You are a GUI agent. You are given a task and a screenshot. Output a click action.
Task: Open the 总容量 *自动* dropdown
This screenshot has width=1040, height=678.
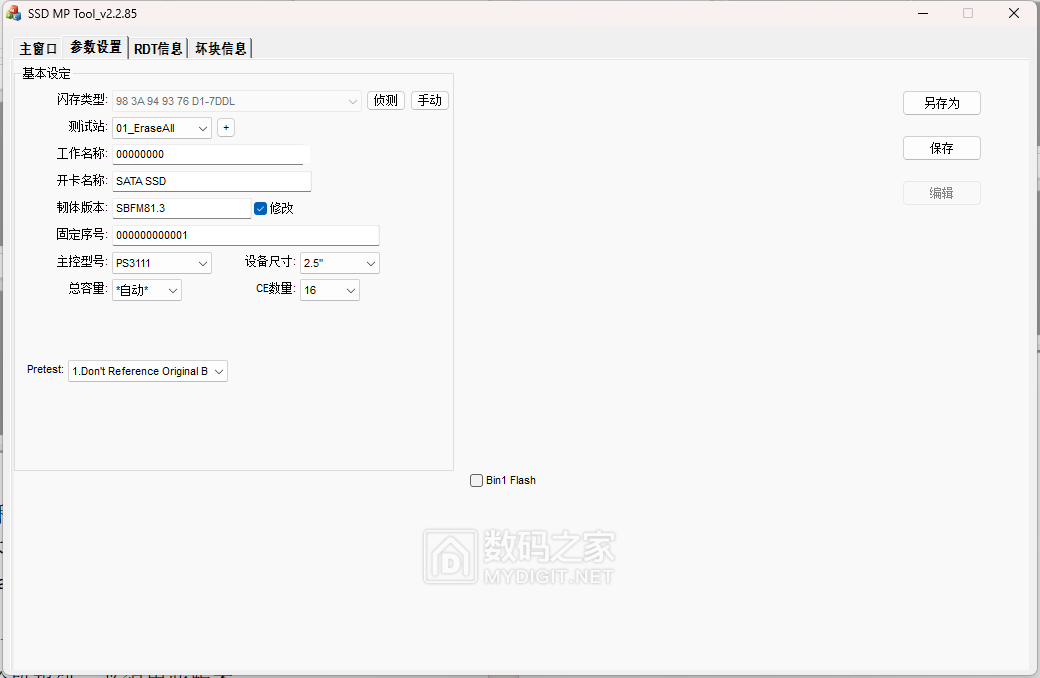coord(147,290)
